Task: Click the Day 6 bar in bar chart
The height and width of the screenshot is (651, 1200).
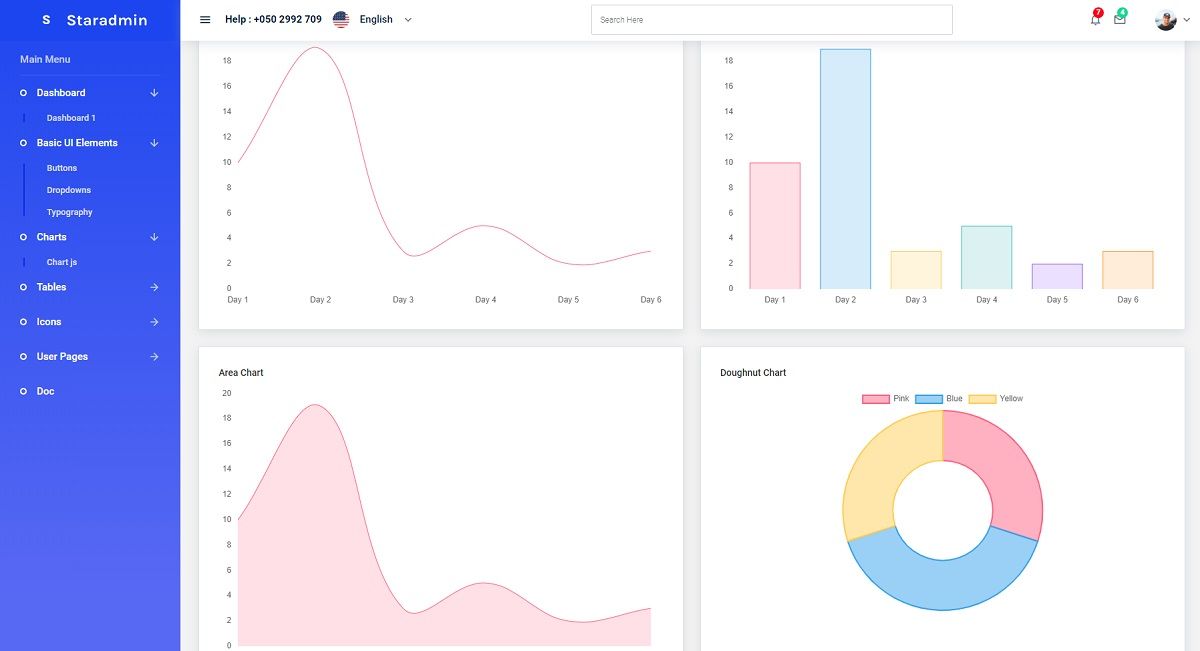Action: click(1128, 270)
